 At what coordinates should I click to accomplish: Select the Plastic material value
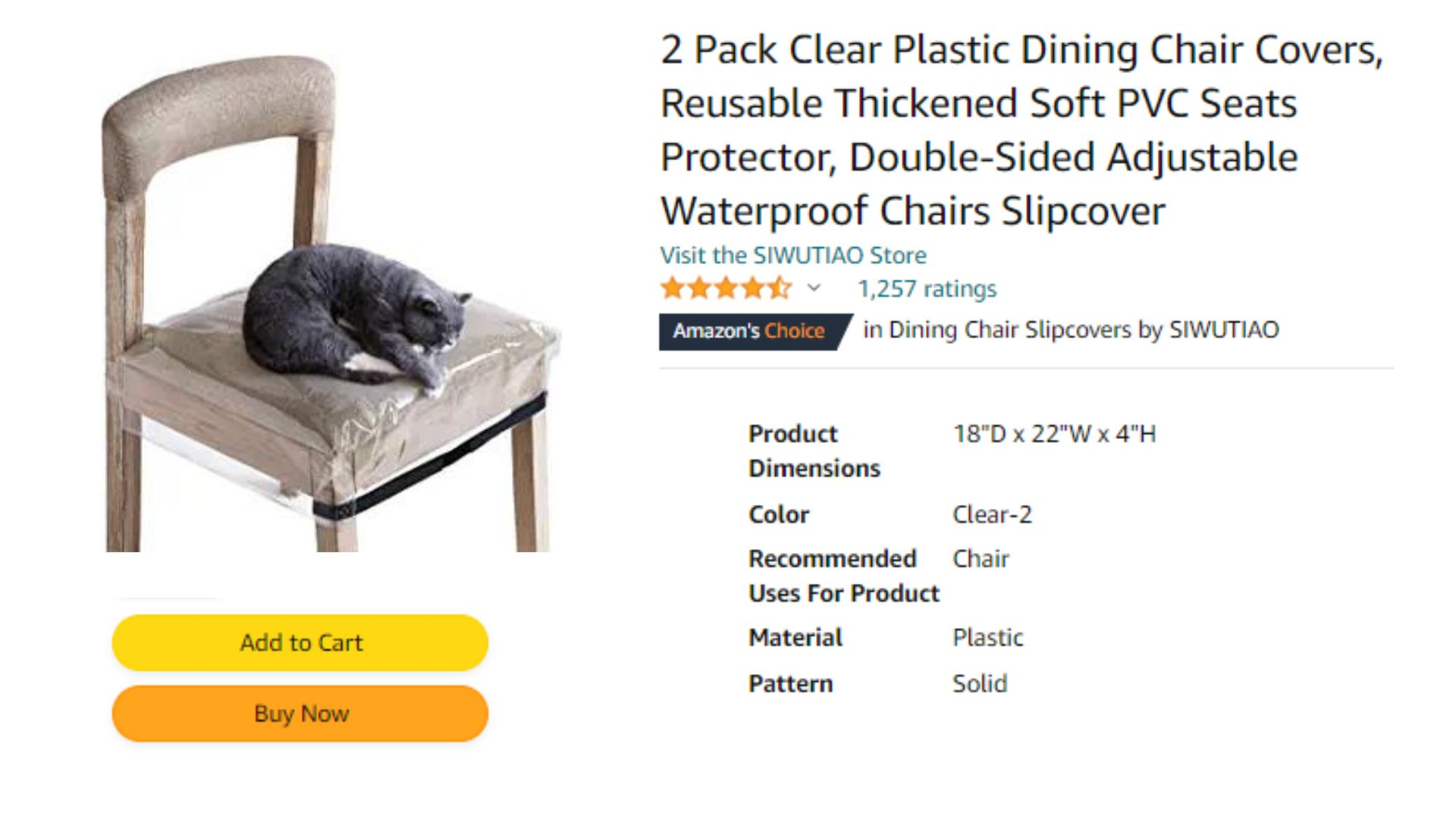coord(987,638)
